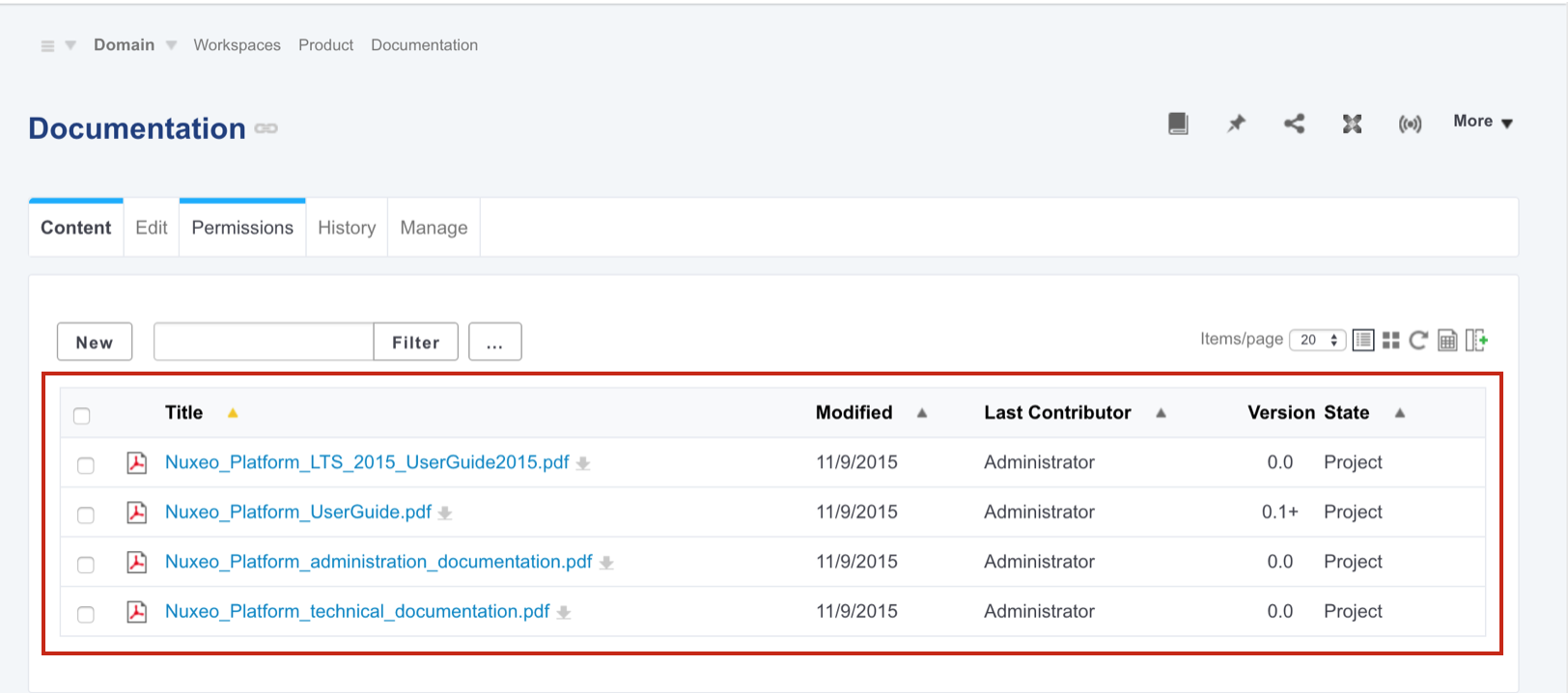Click PDF icon of Nuxeo_Platform_UserGuide.pdf row
Viewport: 1568px width, 693px height.
(x=137, y=512)
